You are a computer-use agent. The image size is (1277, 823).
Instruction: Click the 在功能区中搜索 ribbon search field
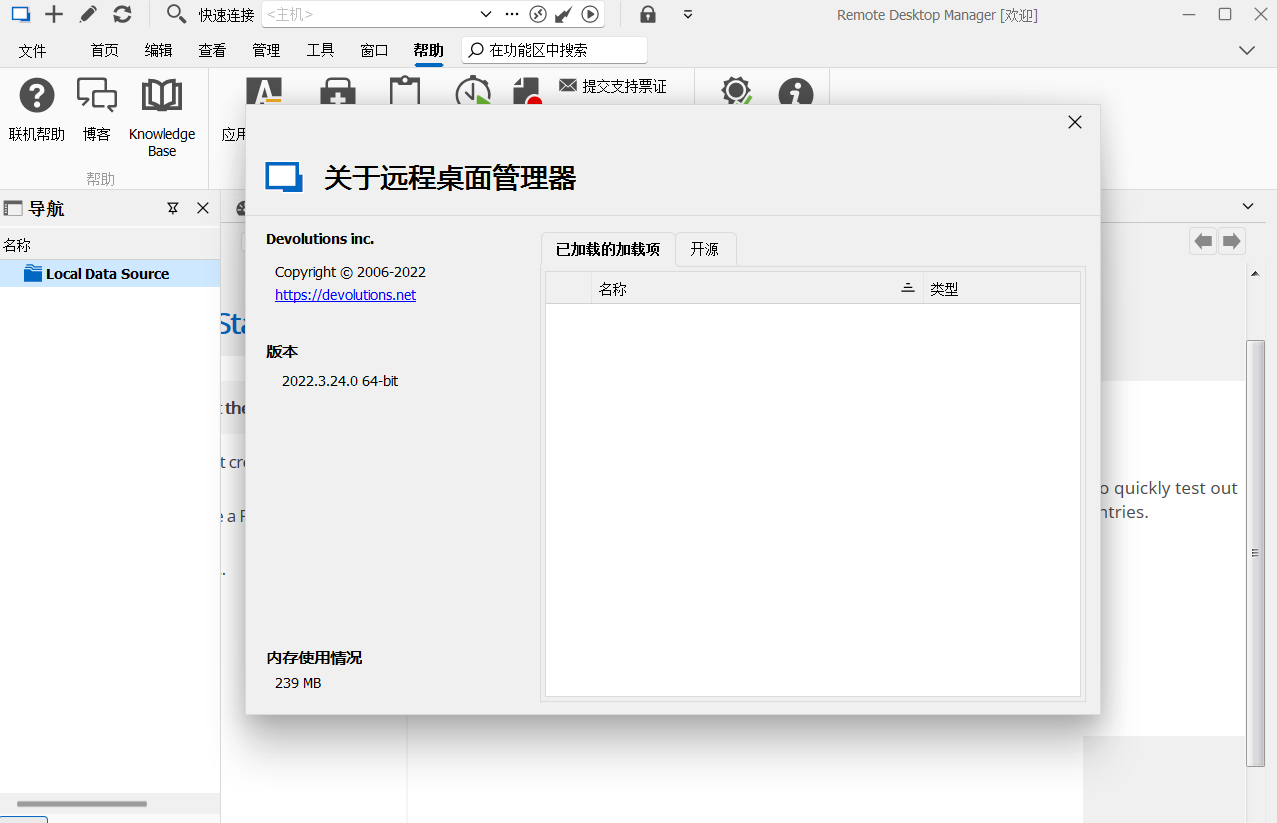[555, 50]
